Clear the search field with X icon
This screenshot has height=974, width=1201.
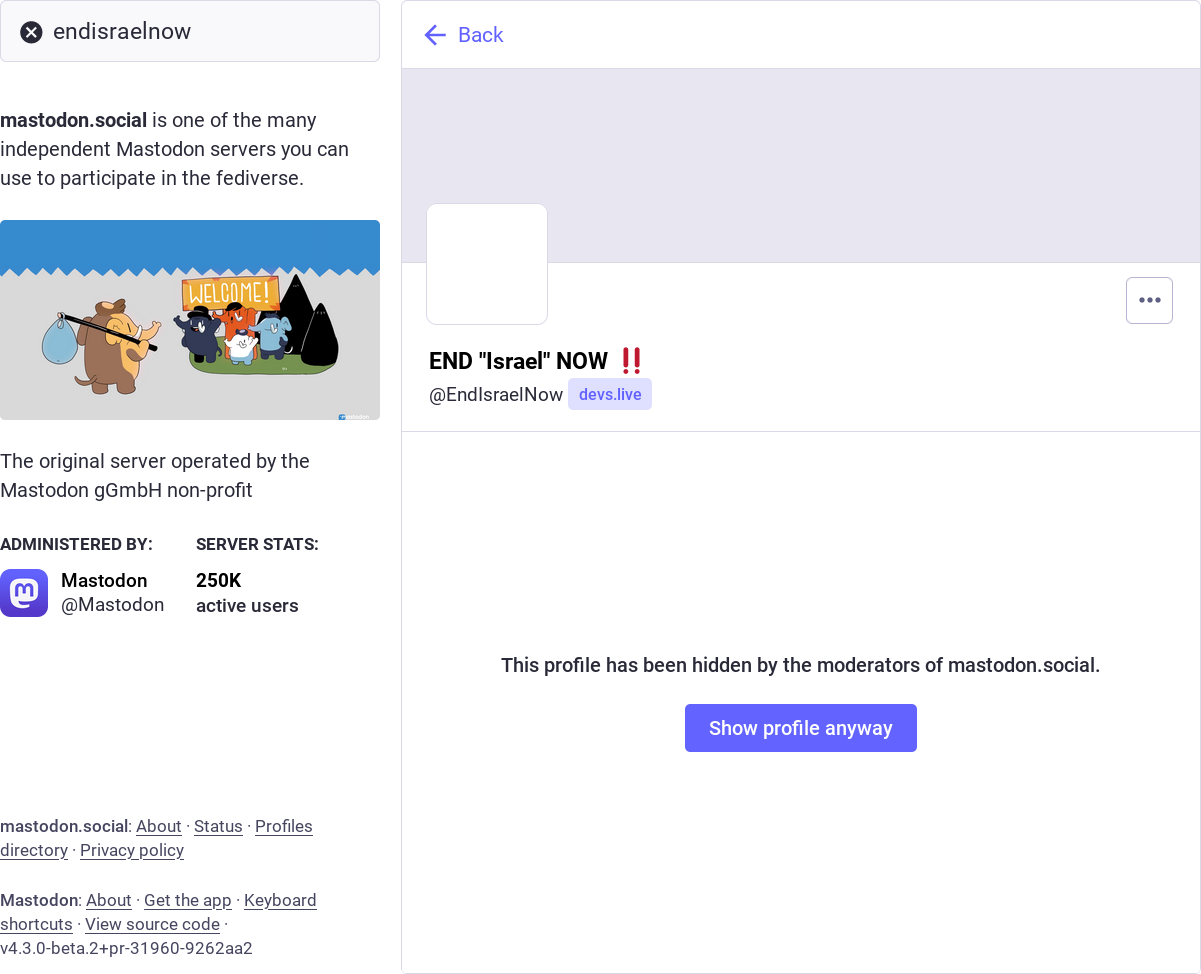coord(32,32)
